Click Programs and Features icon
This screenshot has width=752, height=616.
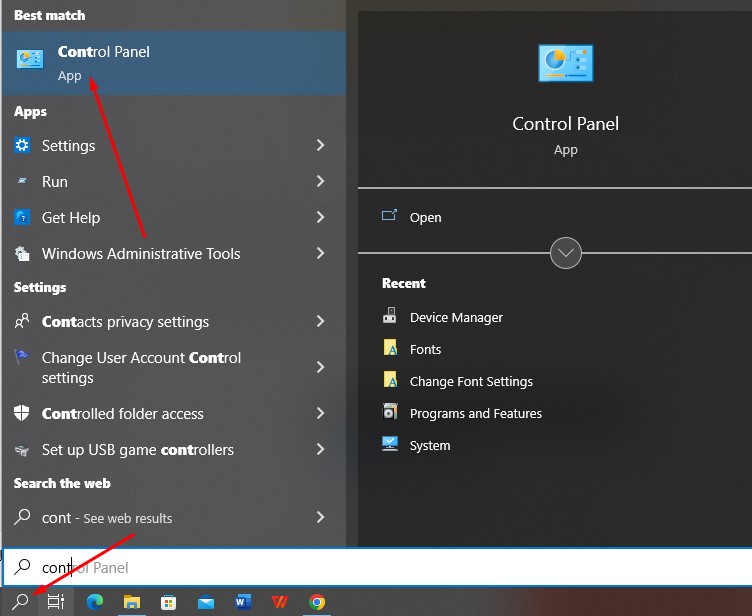(x=390, y=411)
